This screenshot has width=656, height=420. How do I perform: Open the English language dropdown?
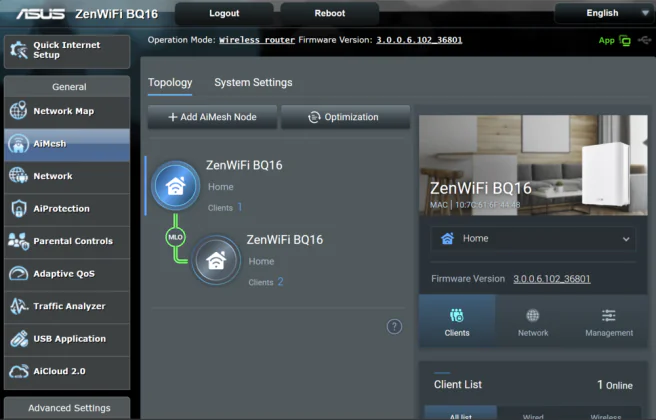coord(604,13)
